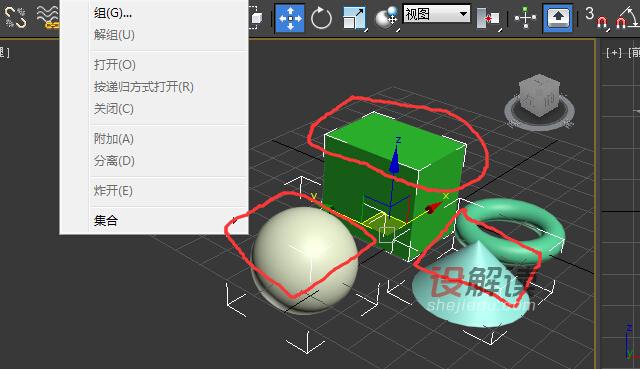The width and height of the screenshot is (640, 369).
Task: Click Use Pivot Point Center icon
Action: [489, 19]
